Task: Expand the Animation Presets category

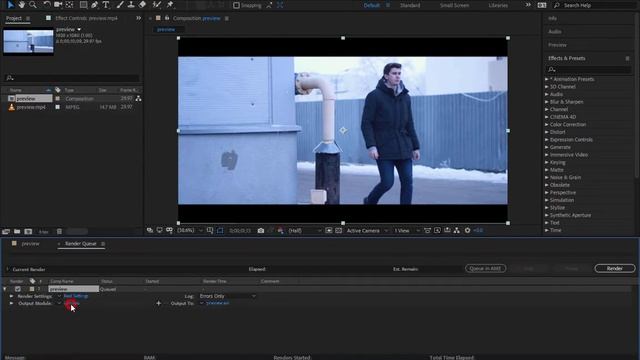Action: [x=547, y=79]
